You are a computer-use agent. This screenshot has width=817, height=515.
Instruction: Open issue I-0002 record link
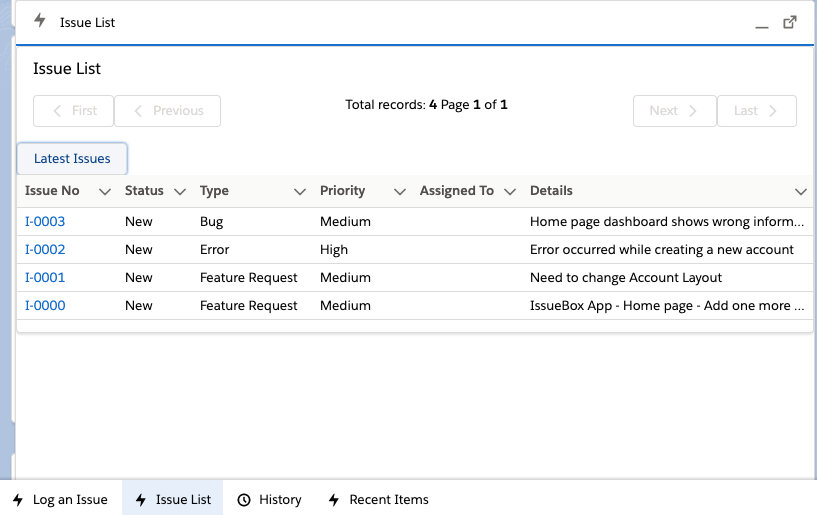45,249
